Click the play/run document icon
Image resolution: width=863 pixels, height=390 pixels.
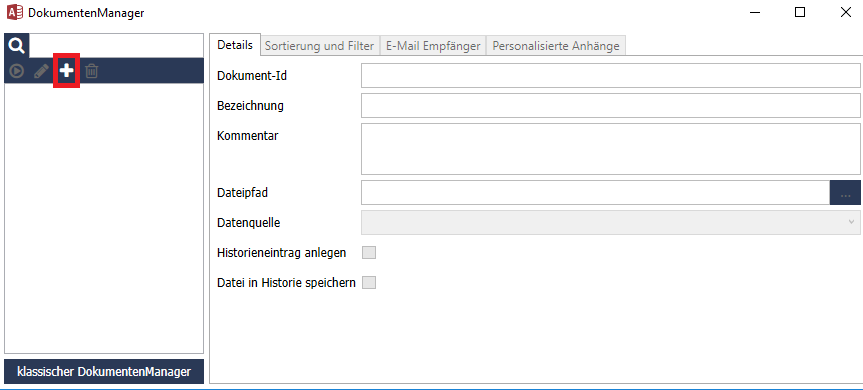click(17, 71)
